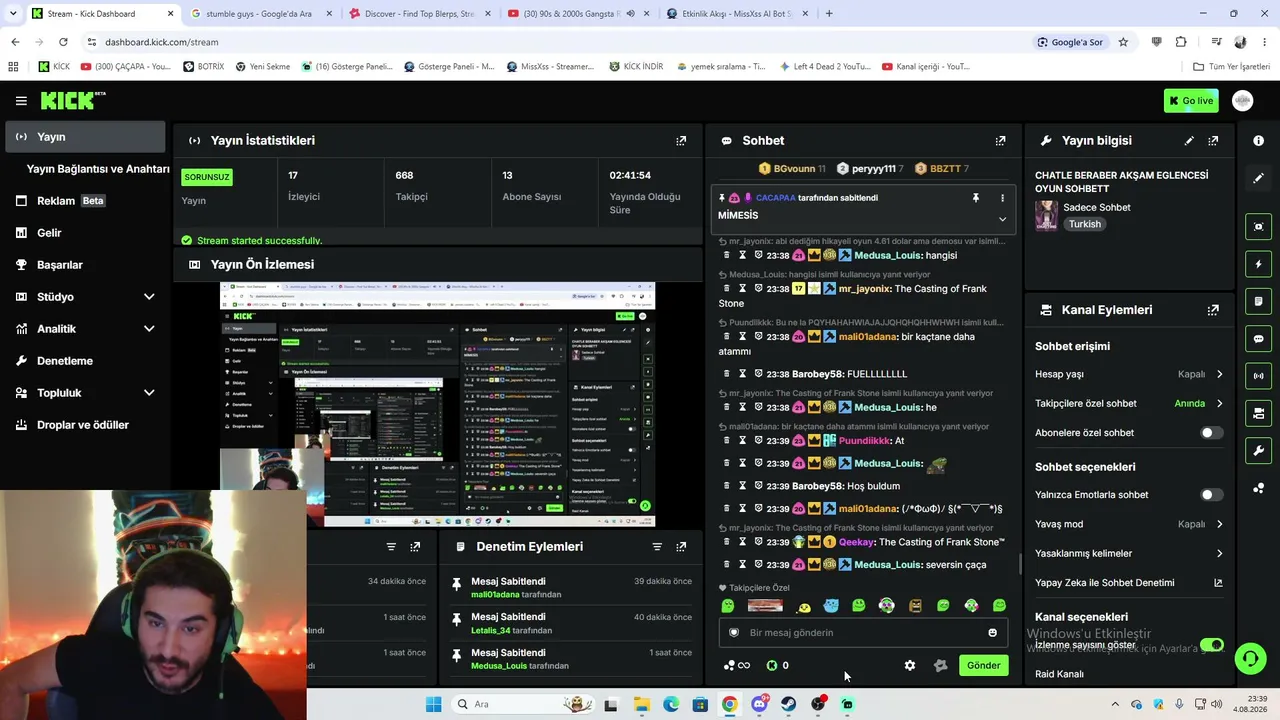
Task: Click the pencil edit icon in the right sidebar
Action: pos(1258,178)
